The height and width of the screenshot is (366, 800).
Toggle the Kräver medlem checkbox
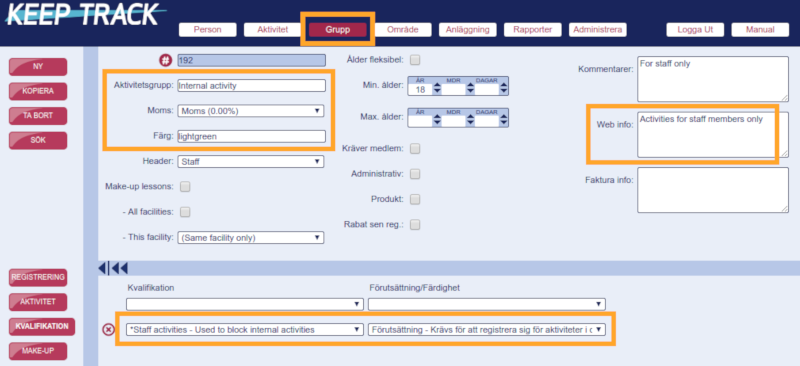click(415, 149)
